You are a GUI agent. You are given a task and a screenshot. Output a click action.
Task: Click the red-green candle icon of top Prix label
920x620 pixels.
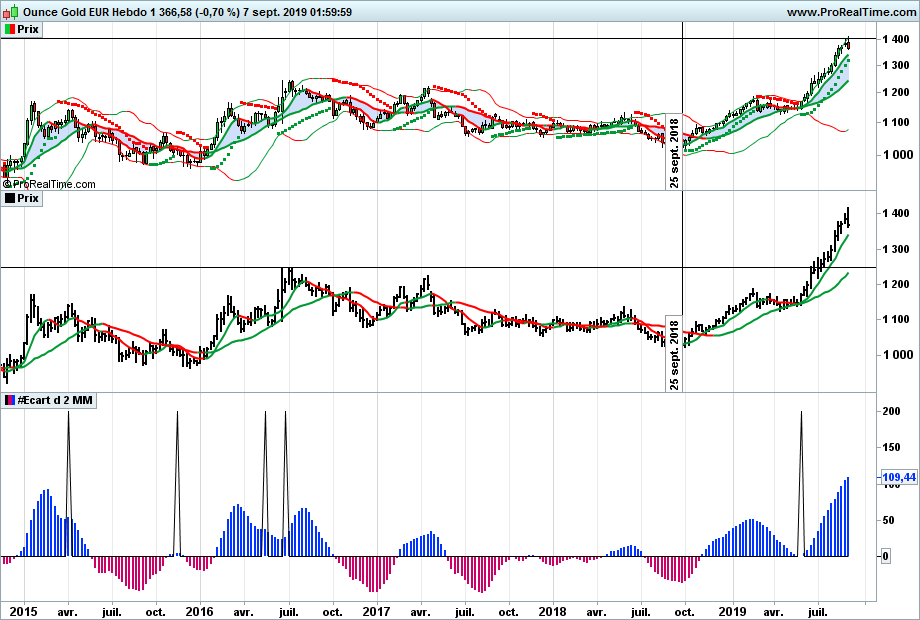[x=9, y=29]
